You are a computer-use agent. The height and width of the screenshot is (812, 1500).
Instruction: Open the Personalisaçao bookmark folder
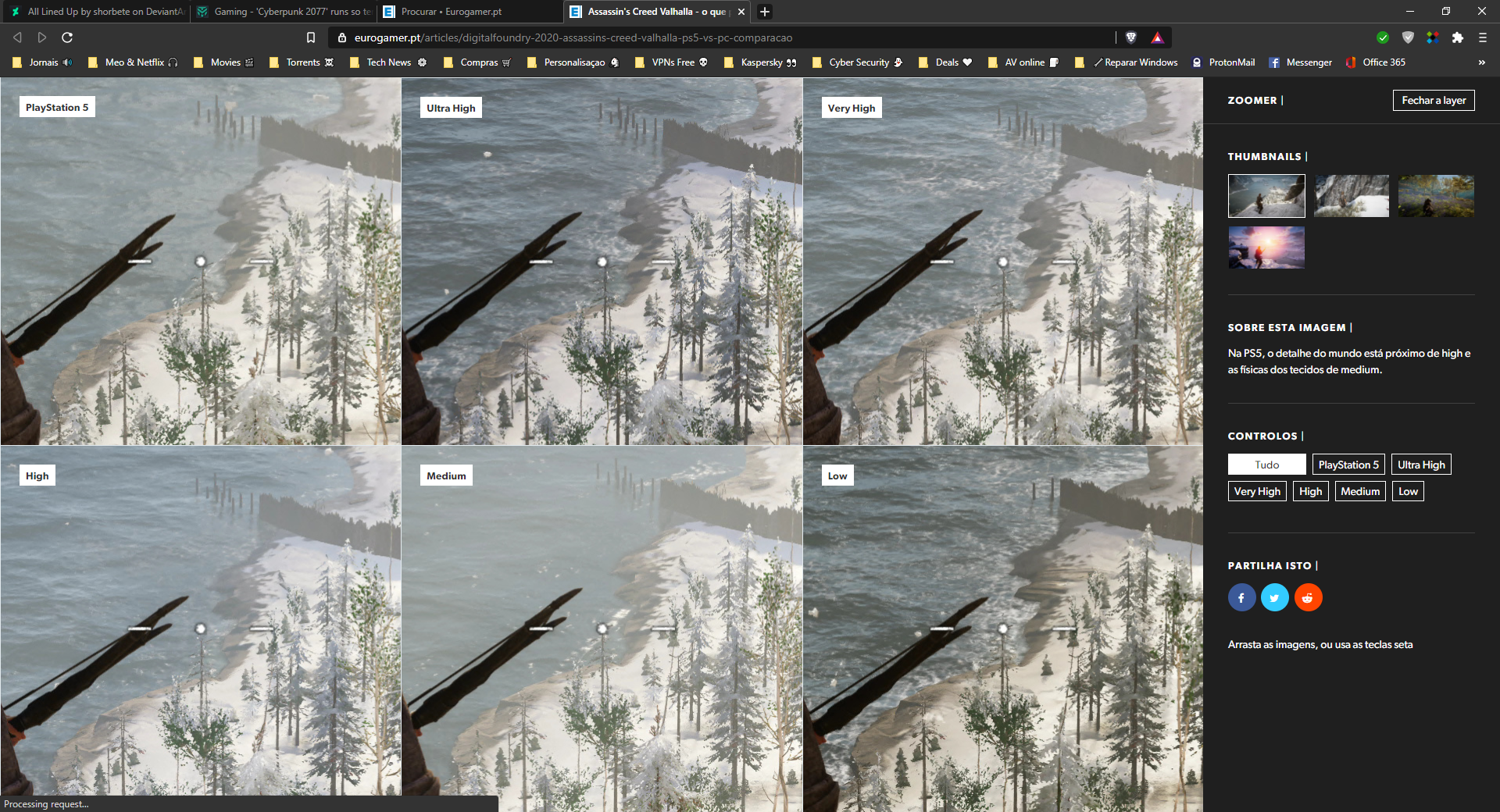click(573, 62)
